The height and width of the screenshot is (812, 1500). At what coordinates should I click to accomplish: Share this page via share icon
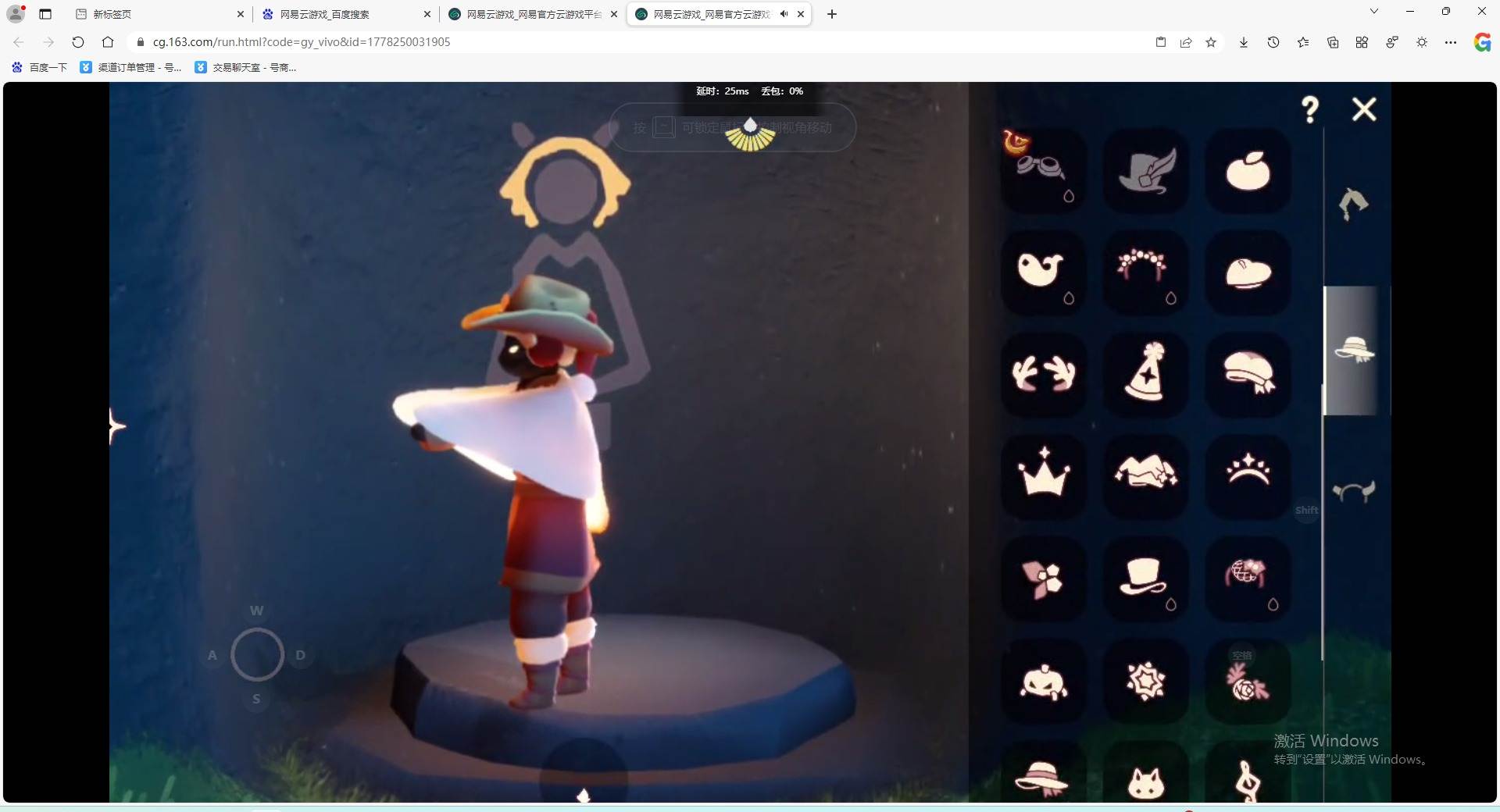click(x=1186, y=42)
